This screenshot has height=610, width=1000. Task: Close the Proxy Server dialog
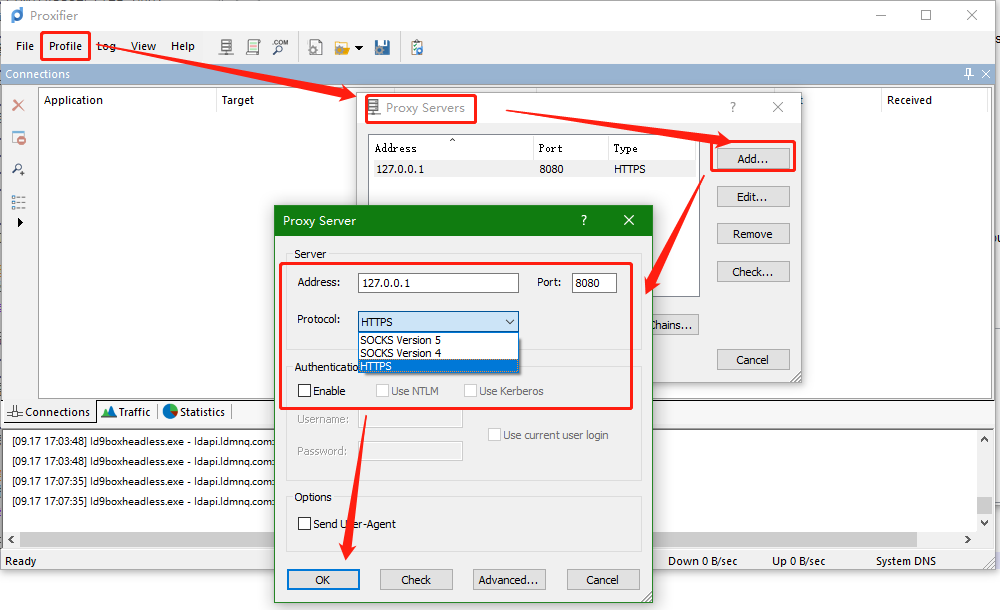click(x=629, y=220)
